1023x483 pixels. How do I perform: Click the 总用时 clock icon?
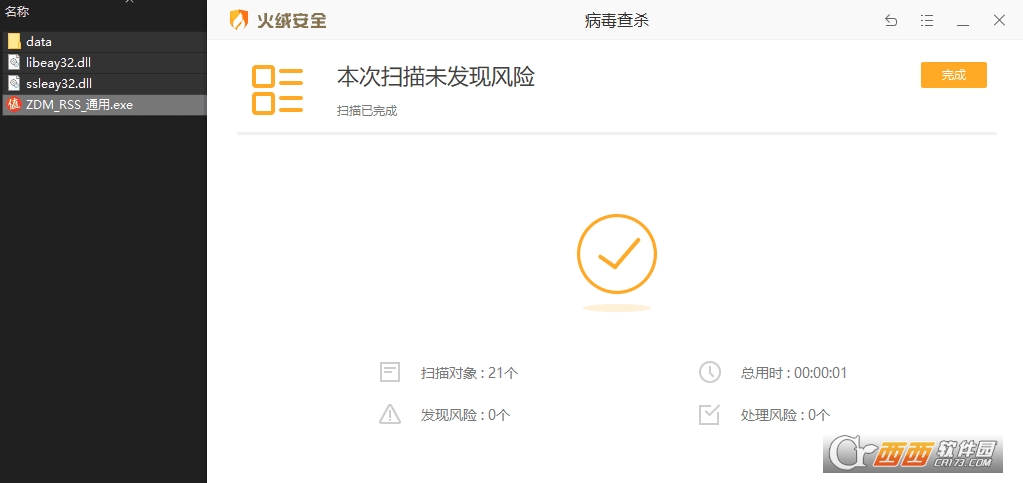tap(709, 373)
